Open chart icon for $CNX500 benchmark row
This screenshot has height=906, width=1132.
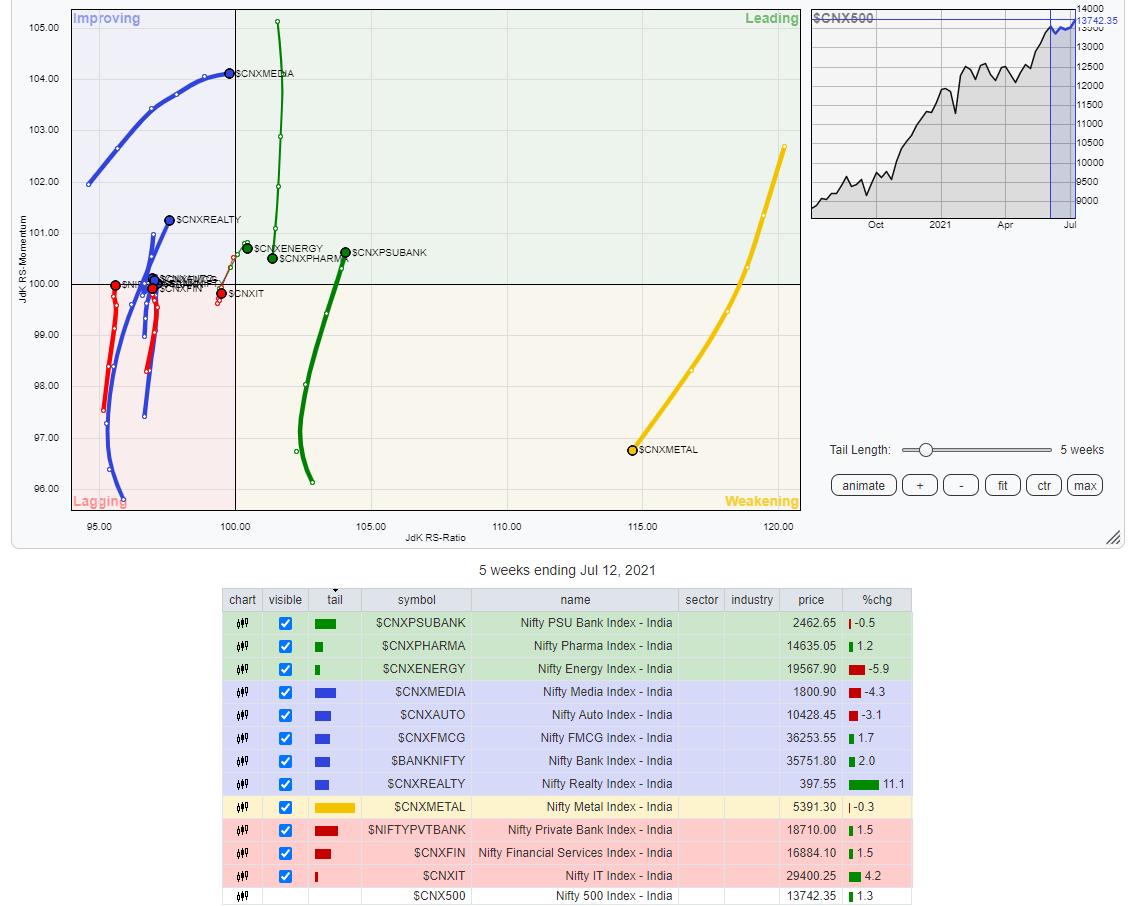pyautogui.click(x=242, y=896)
